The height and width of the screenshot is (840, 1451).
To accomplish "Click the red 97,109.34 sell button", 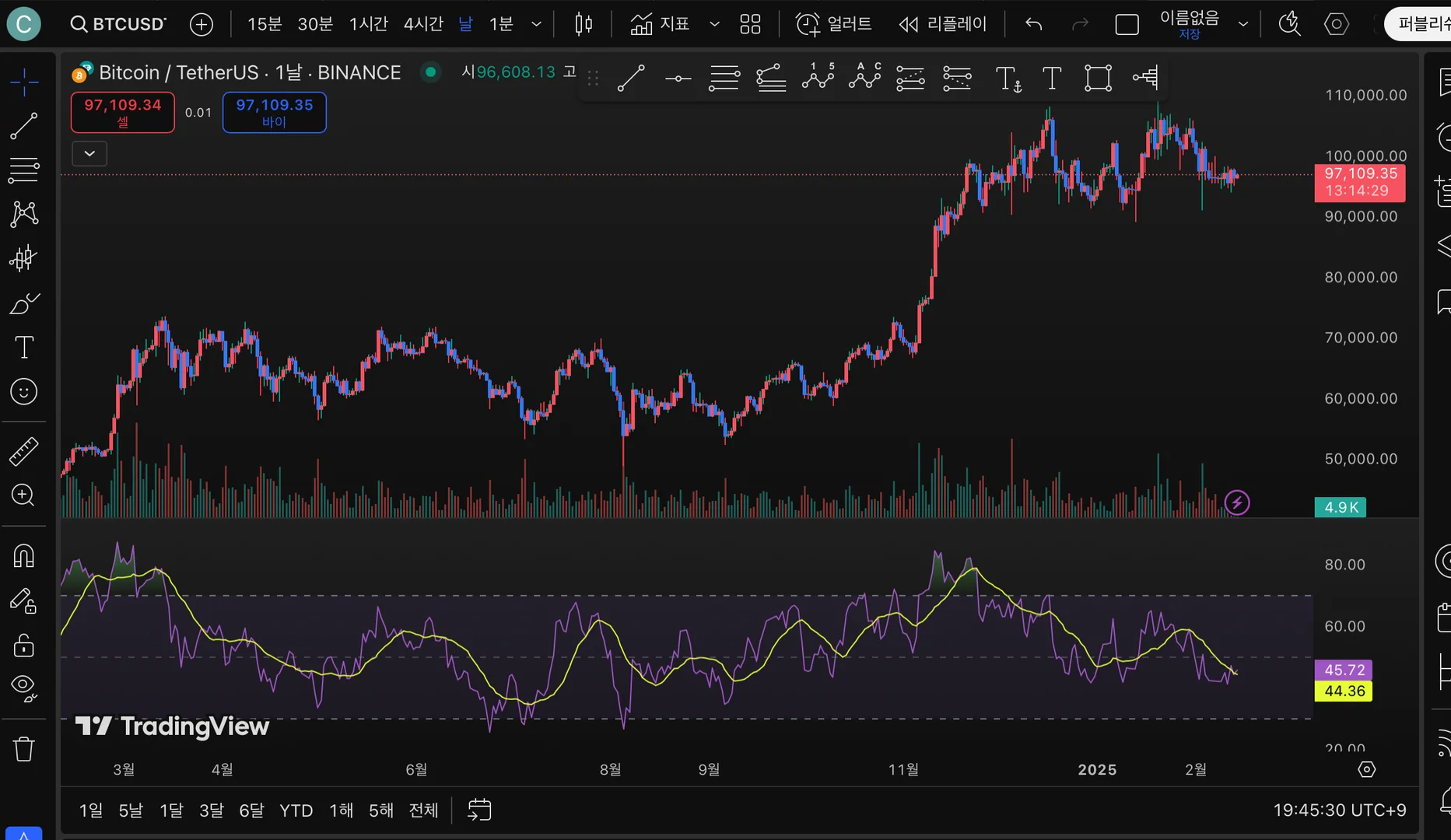I will (123, 112).
